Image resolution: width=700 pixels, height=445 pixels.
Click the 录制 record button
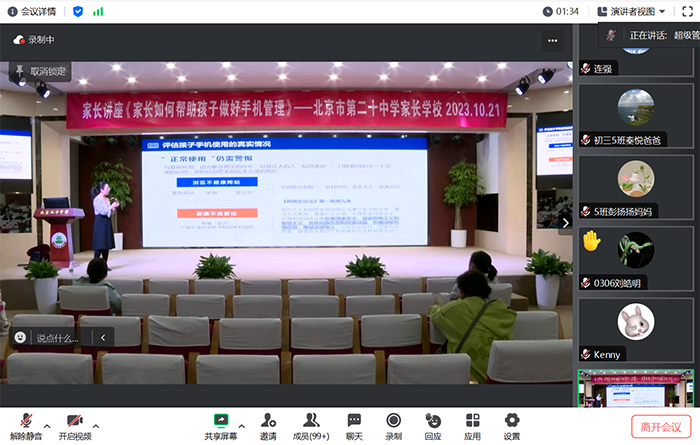(393, 426)
